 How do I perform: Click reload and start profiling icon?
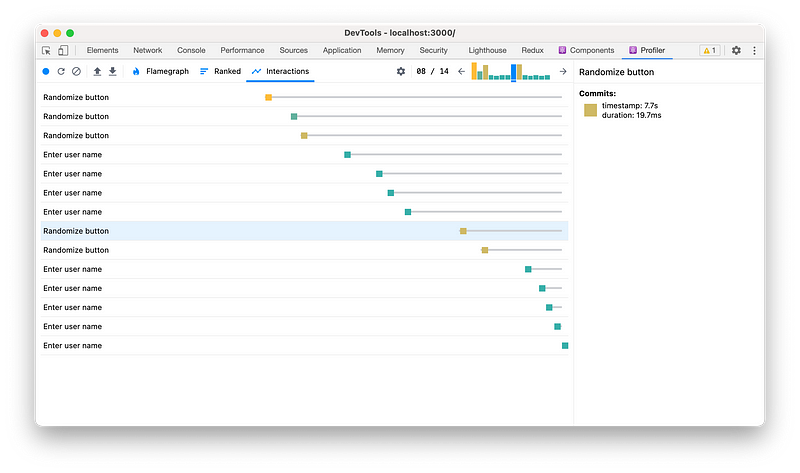61,72
